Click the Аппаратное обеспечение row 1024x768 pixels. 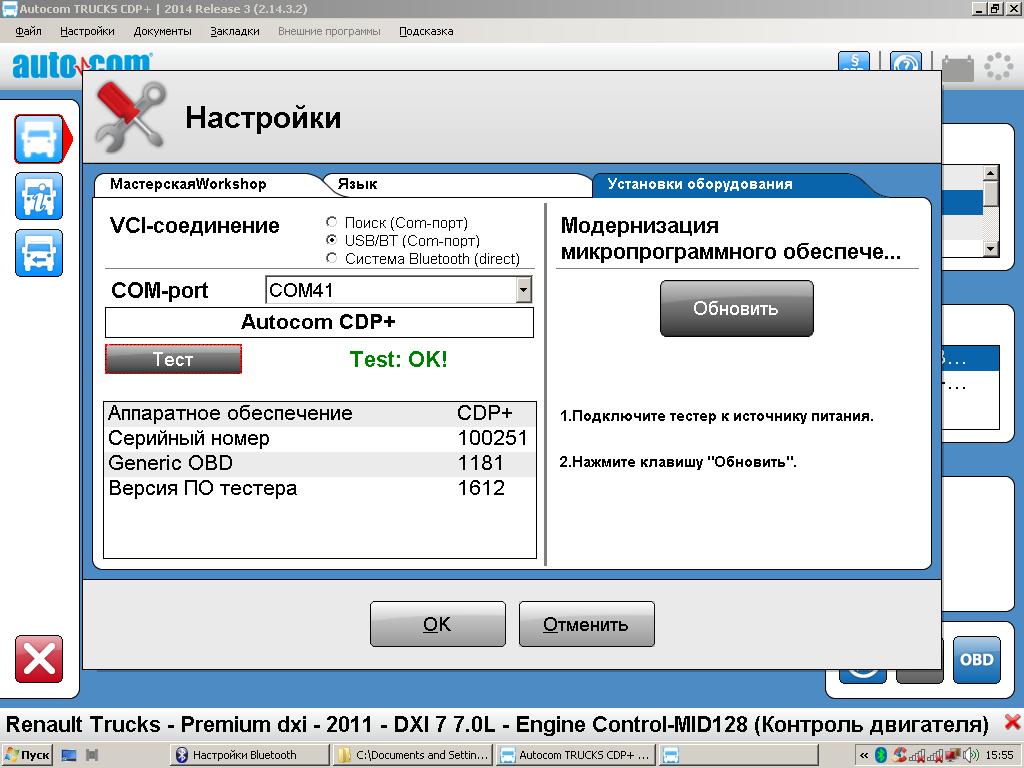point(319,414)
